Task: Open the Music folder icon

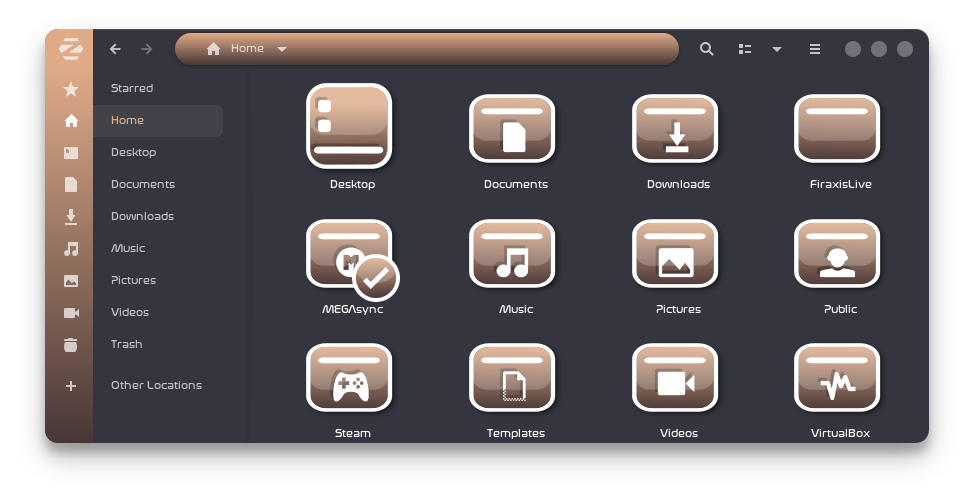Action: tap(512, 254)
